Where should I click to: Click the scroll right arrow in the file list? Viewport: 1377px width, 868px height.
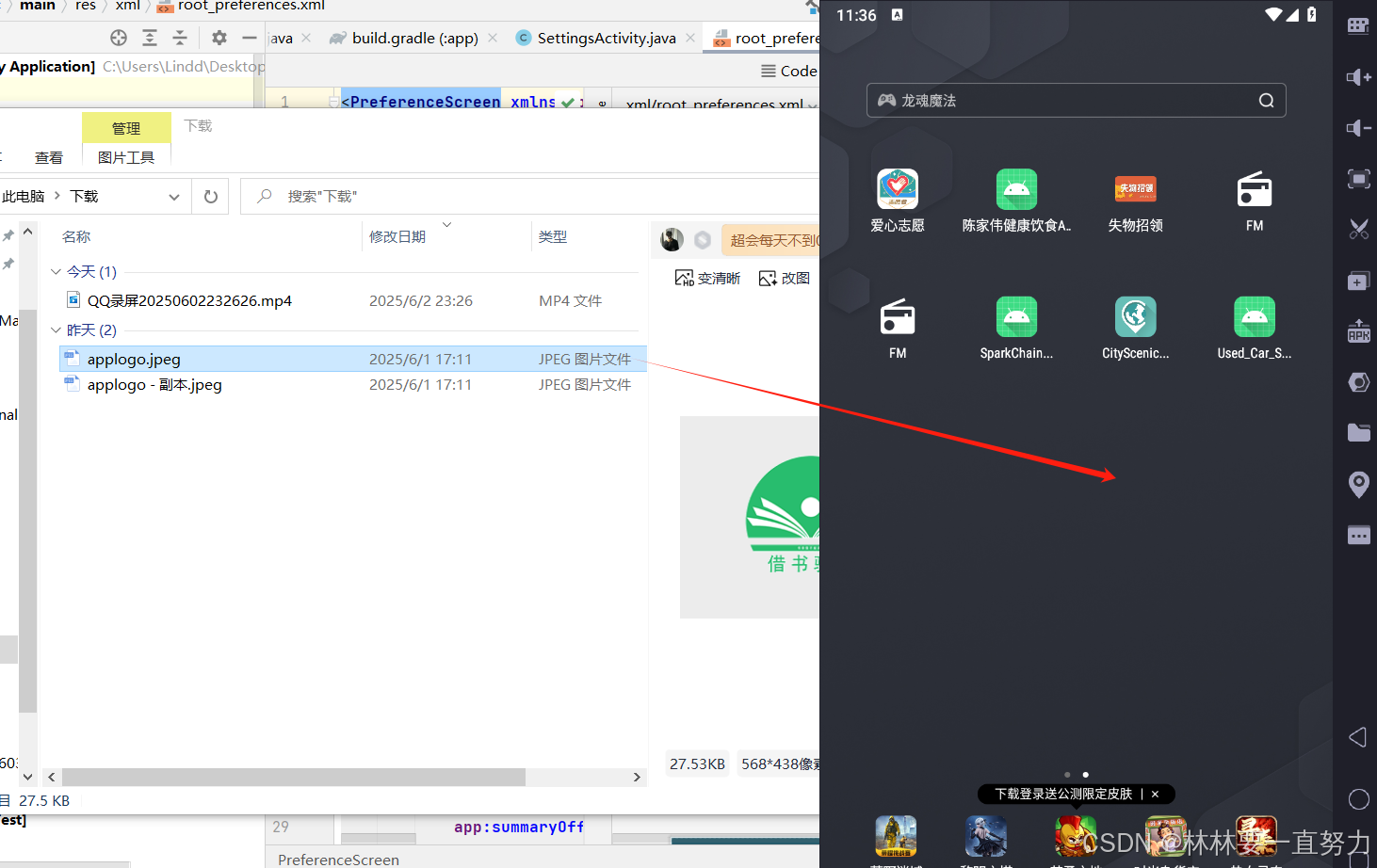pos(637,777)
